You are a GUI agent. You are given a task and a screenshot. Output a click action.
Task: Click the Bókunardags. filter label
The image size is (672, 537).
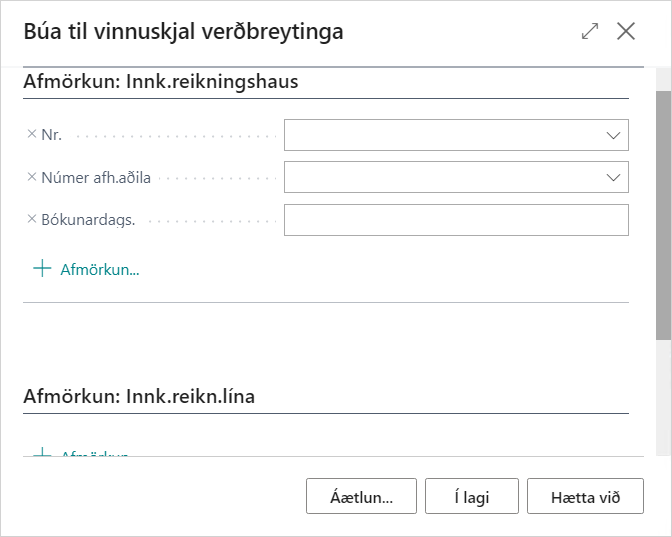click(x=88, y=220)
